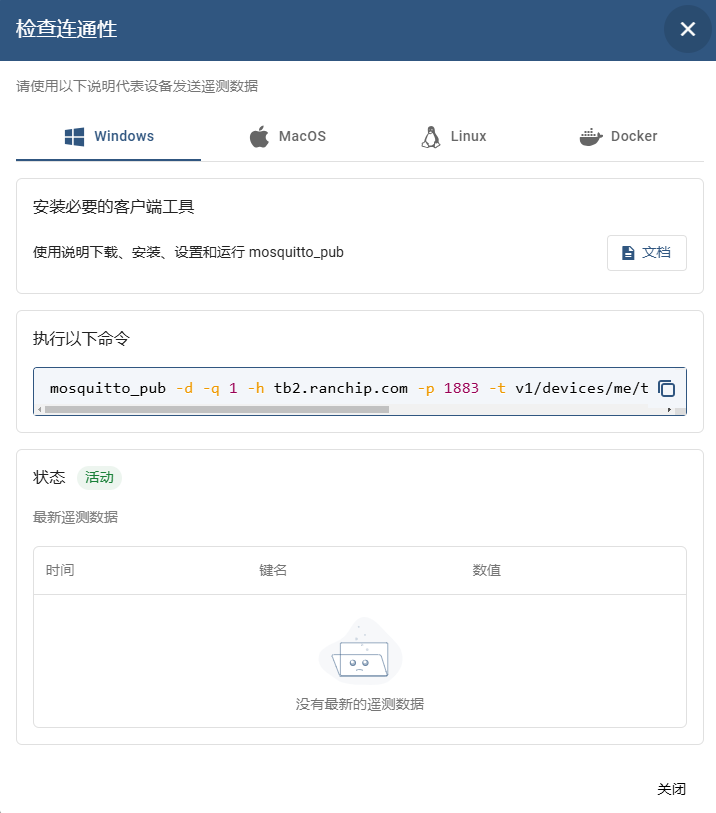Click the 活动 status badge
The image size is (716, 813).
pos(99,478)
